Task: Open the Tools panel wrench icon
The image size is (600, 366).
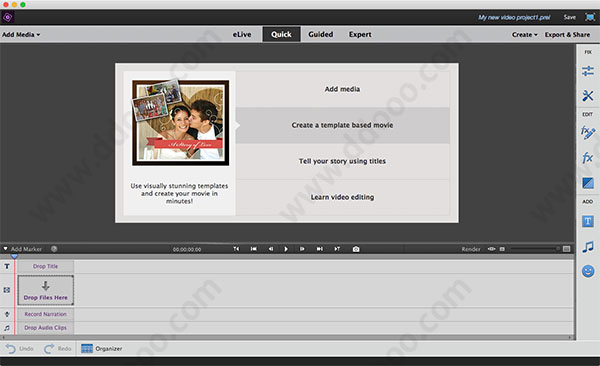Action: [588, 95]
